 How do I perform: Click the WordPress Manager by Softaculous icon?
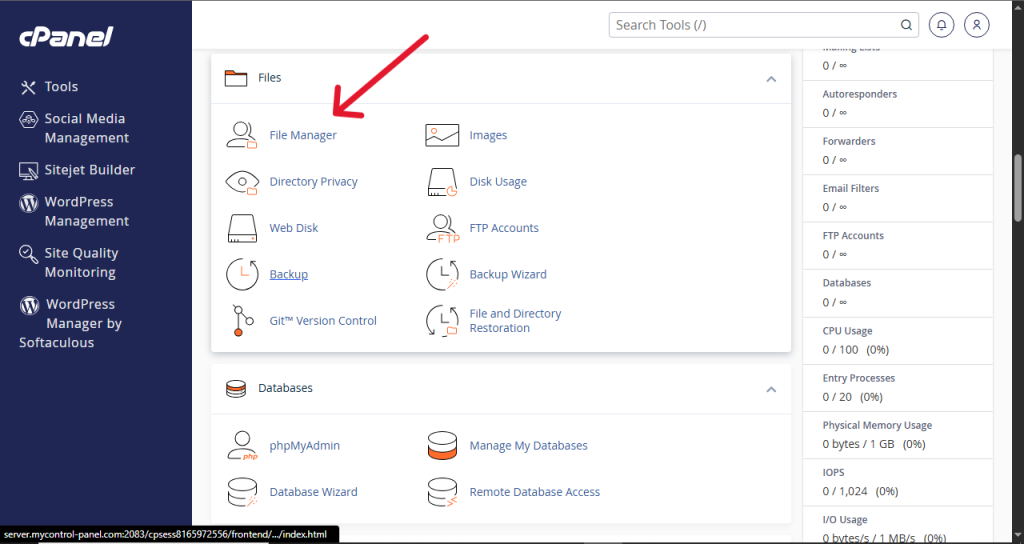coord(29,305)
